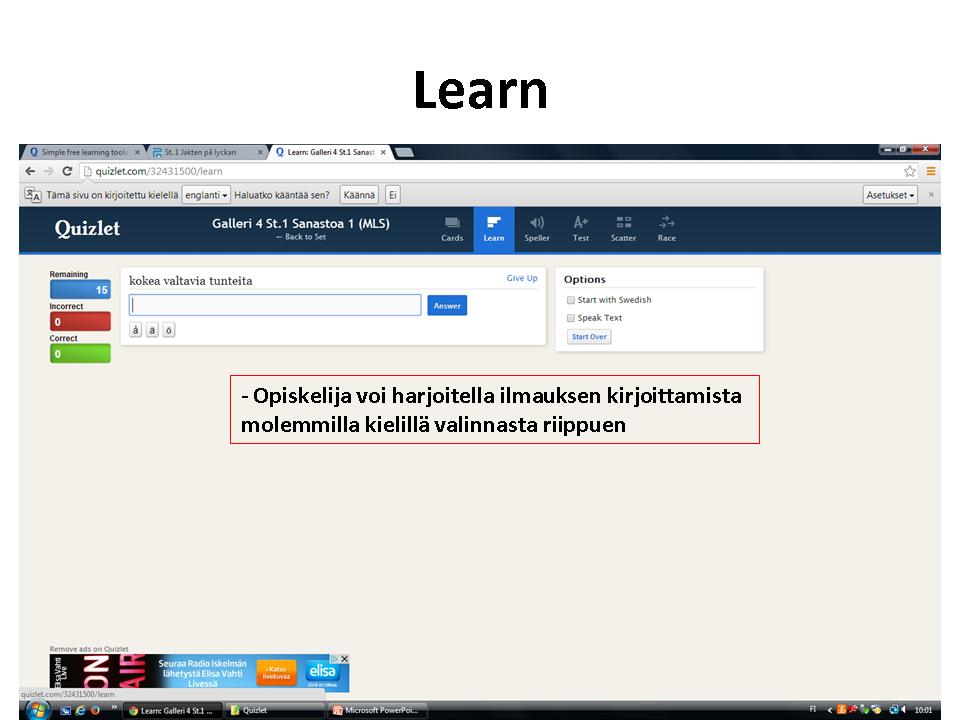Click the Start Over button
Screen dimensions: 960x720
click(589, 337)
